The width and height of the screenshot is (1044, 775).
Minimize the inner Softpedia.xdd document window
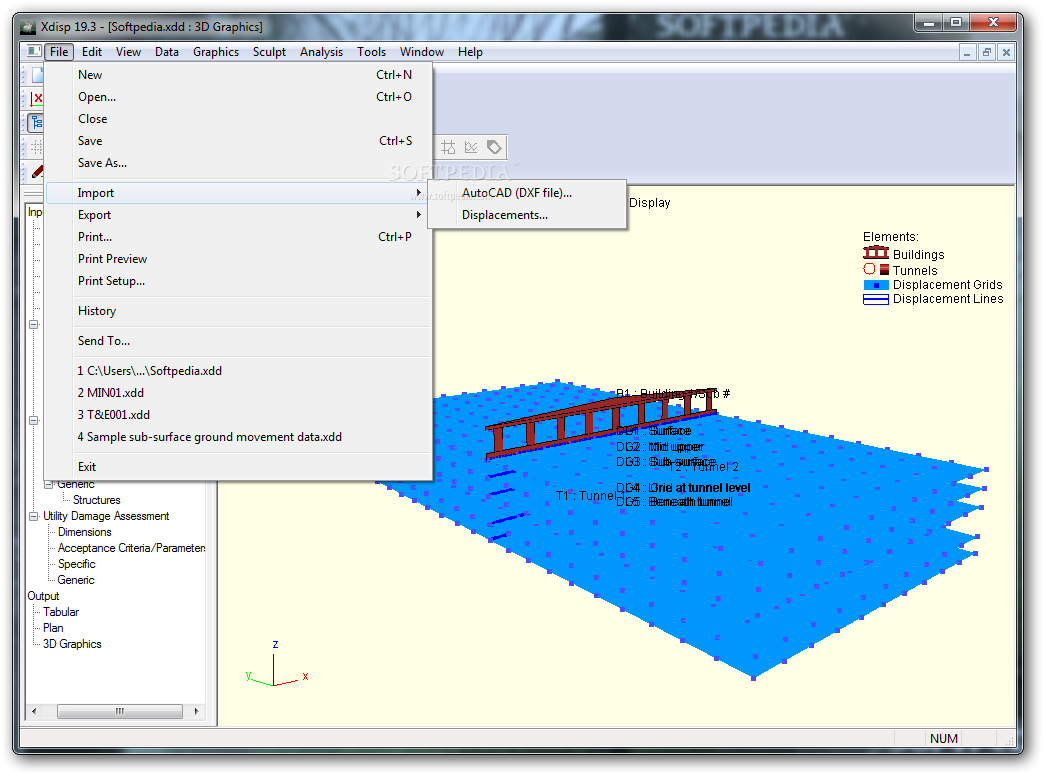pos(967,53)
